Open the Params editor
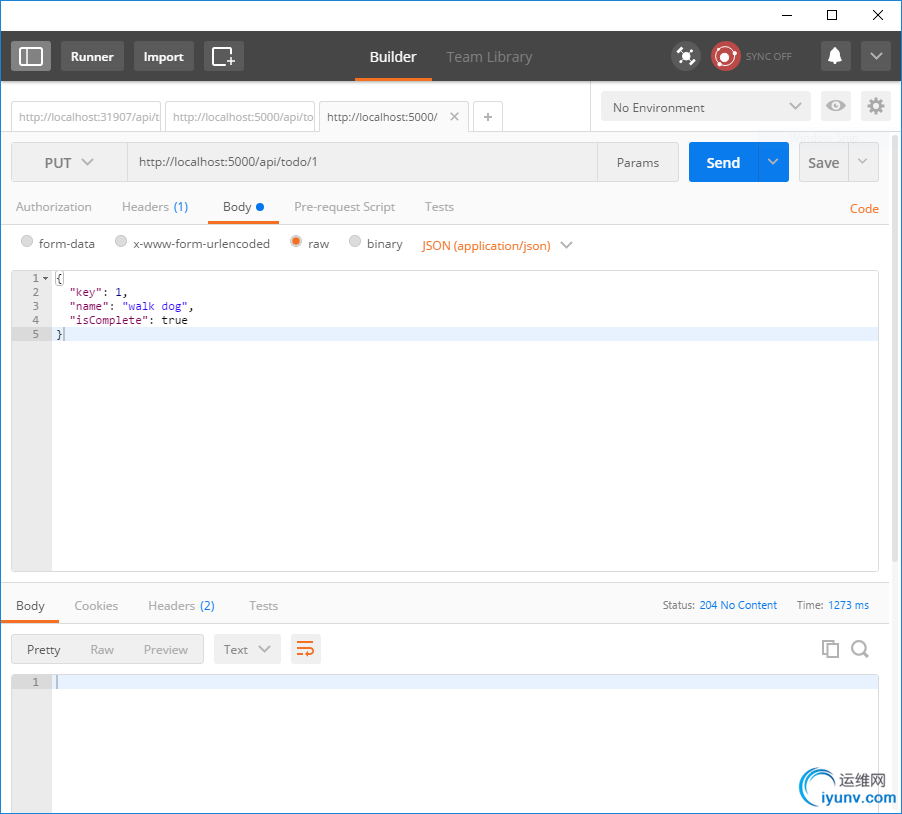 [x=637, y=162]
